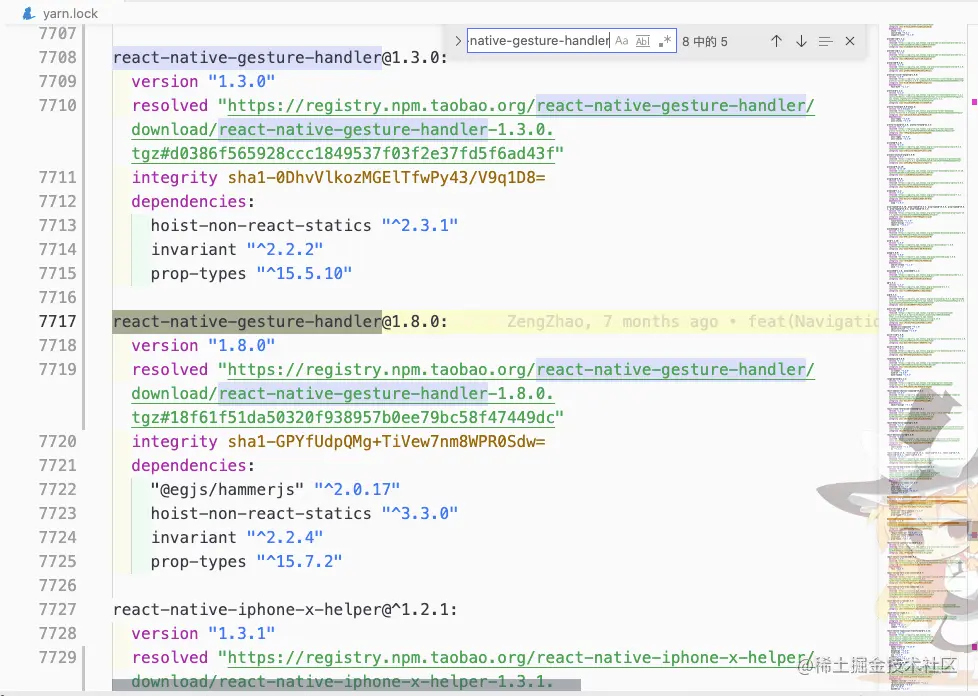The image size is (978, 696).
Task: Click the '8 中的 5' match count
Action: (705, 42)
